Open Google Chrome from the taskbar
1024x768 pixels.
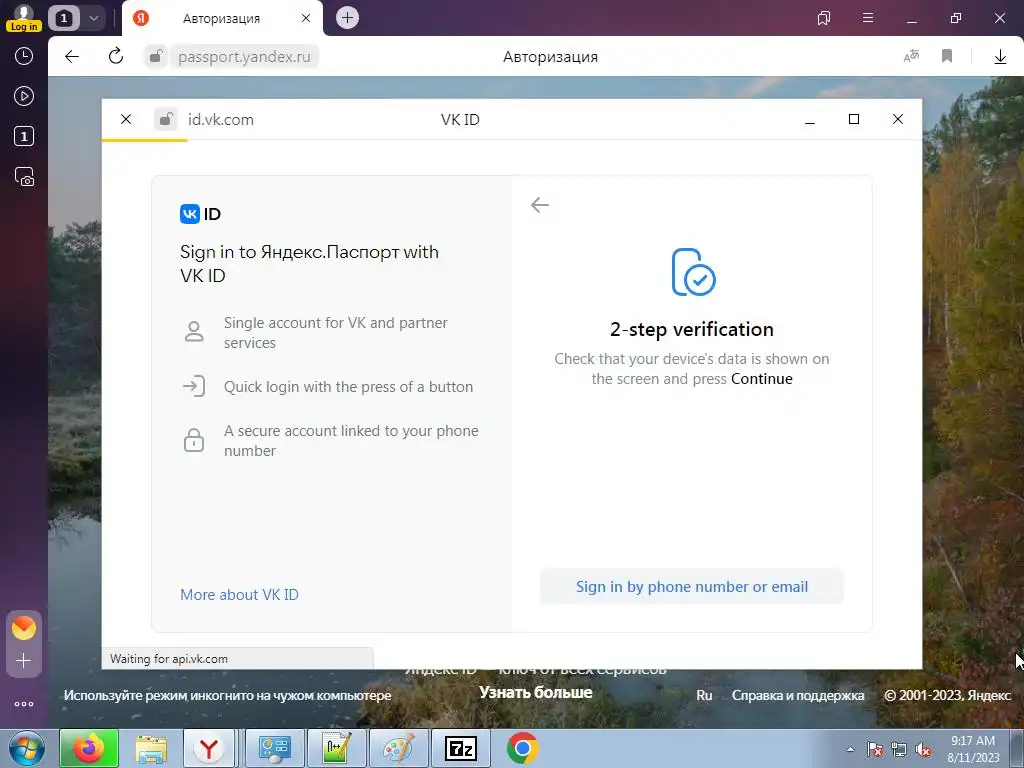[522, 748]
